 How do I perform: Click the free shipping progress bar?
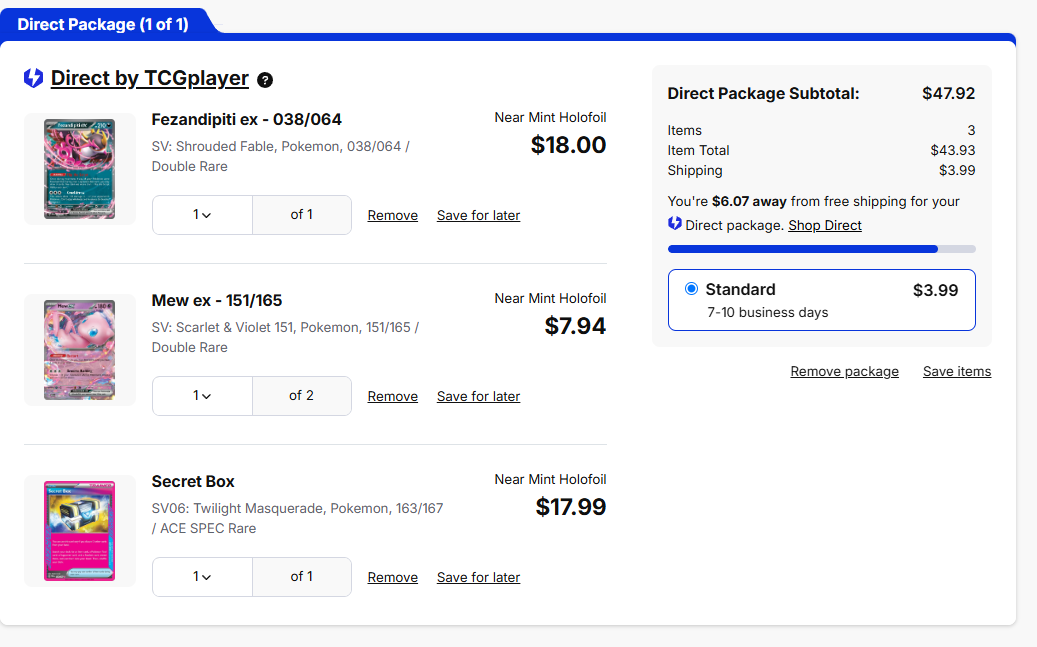[x=821, y=249]
